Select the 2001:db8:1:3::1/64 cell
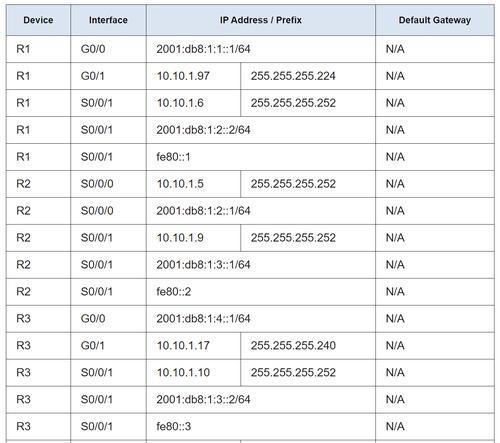 point(261,265)
